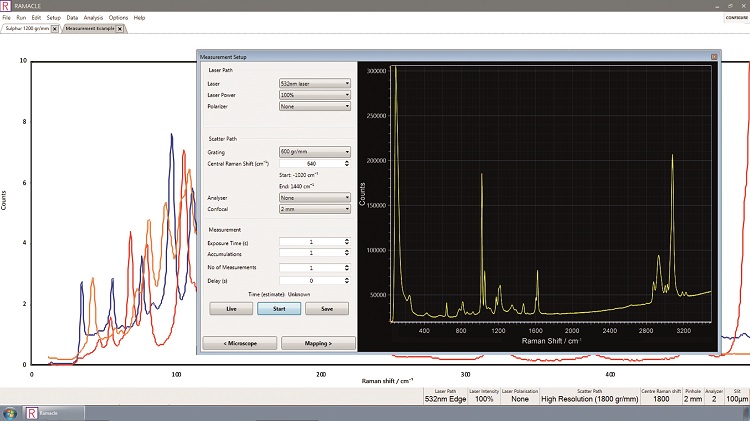Open the Analysis menu

pos(93,18)
